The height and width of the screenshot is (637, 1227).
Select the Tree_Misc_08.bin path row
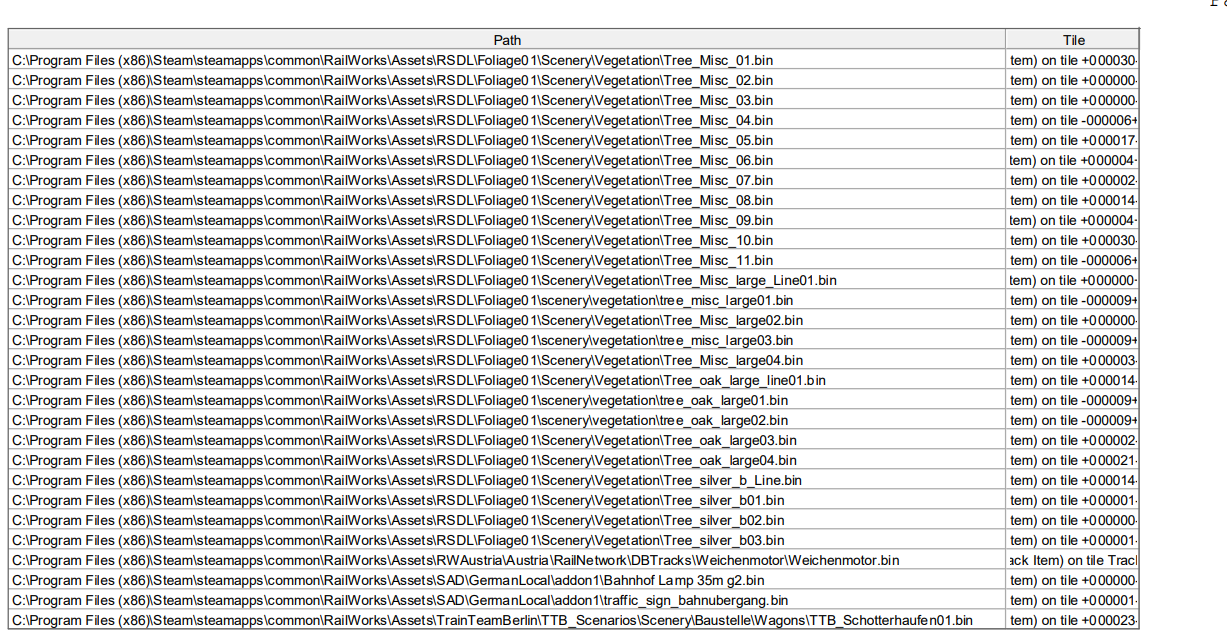coord(507,200)
